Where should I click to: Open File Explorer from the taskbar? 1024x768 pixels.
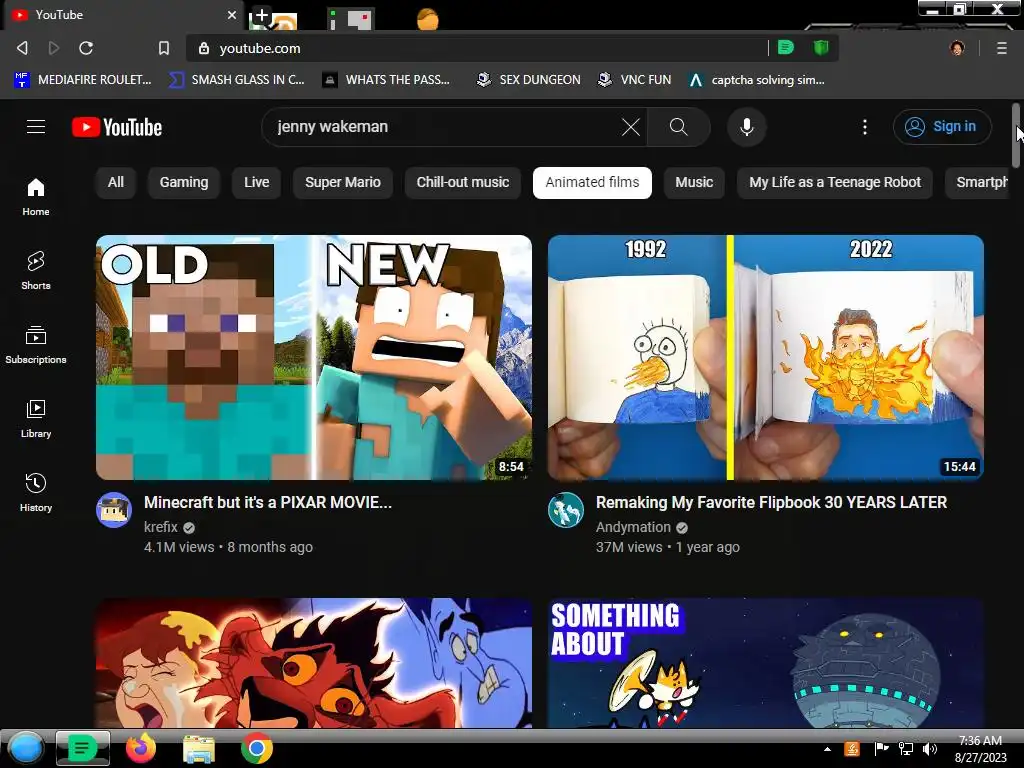point(199,749)
